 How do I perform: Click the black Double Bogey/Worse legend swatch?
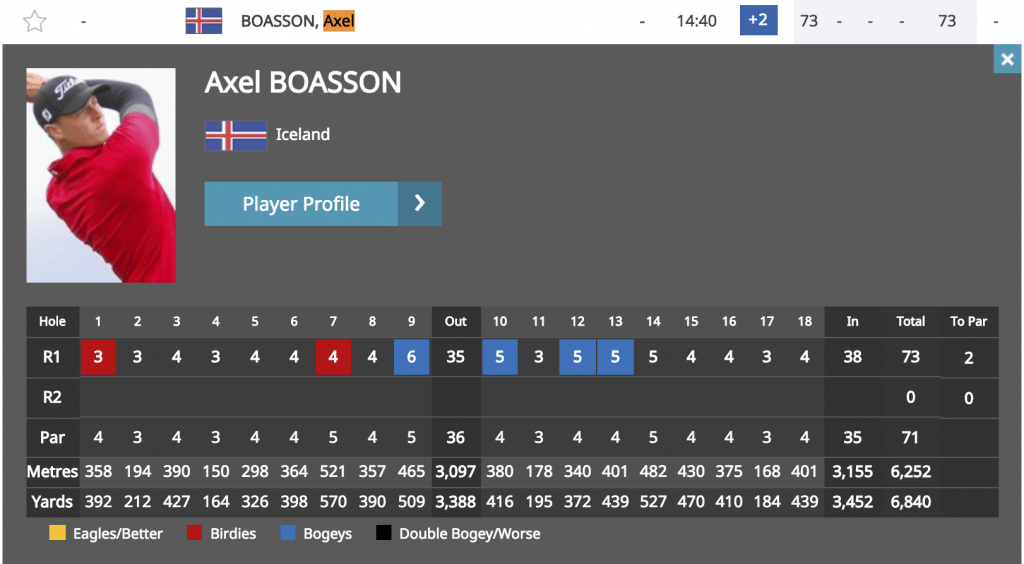[x=383, y=533]
